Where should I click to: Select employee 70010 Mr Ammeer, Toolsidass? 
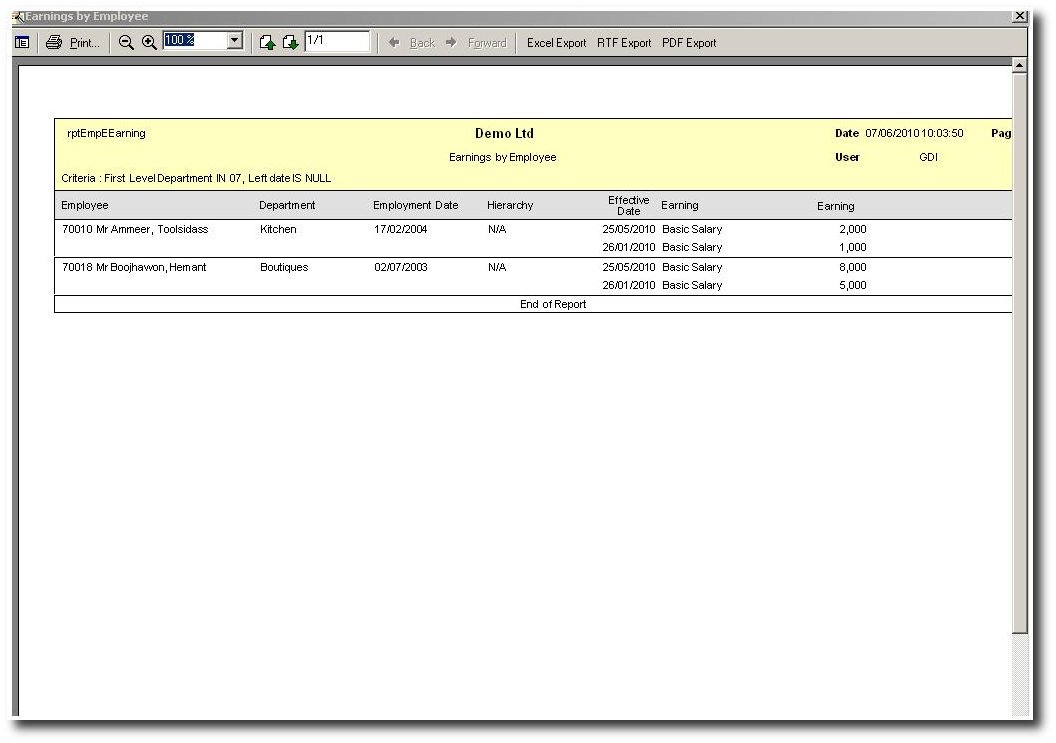135,230
